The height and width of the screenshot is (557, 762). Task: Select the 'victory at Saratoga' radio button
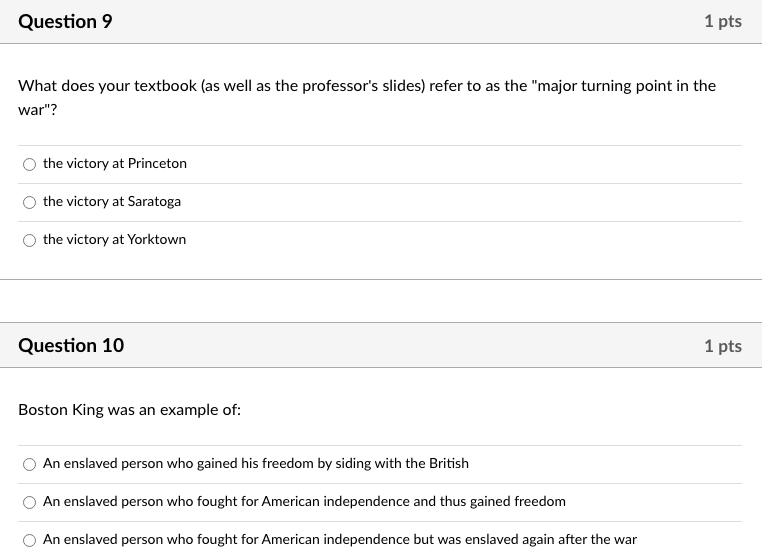pyautogui.click(x=30, y=202)
